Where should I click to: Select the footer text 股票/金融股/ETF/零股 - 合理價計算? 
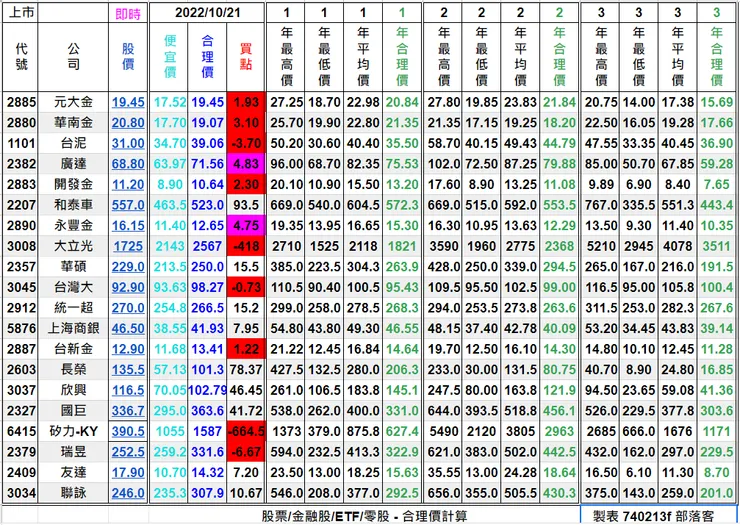pos(364,516)
